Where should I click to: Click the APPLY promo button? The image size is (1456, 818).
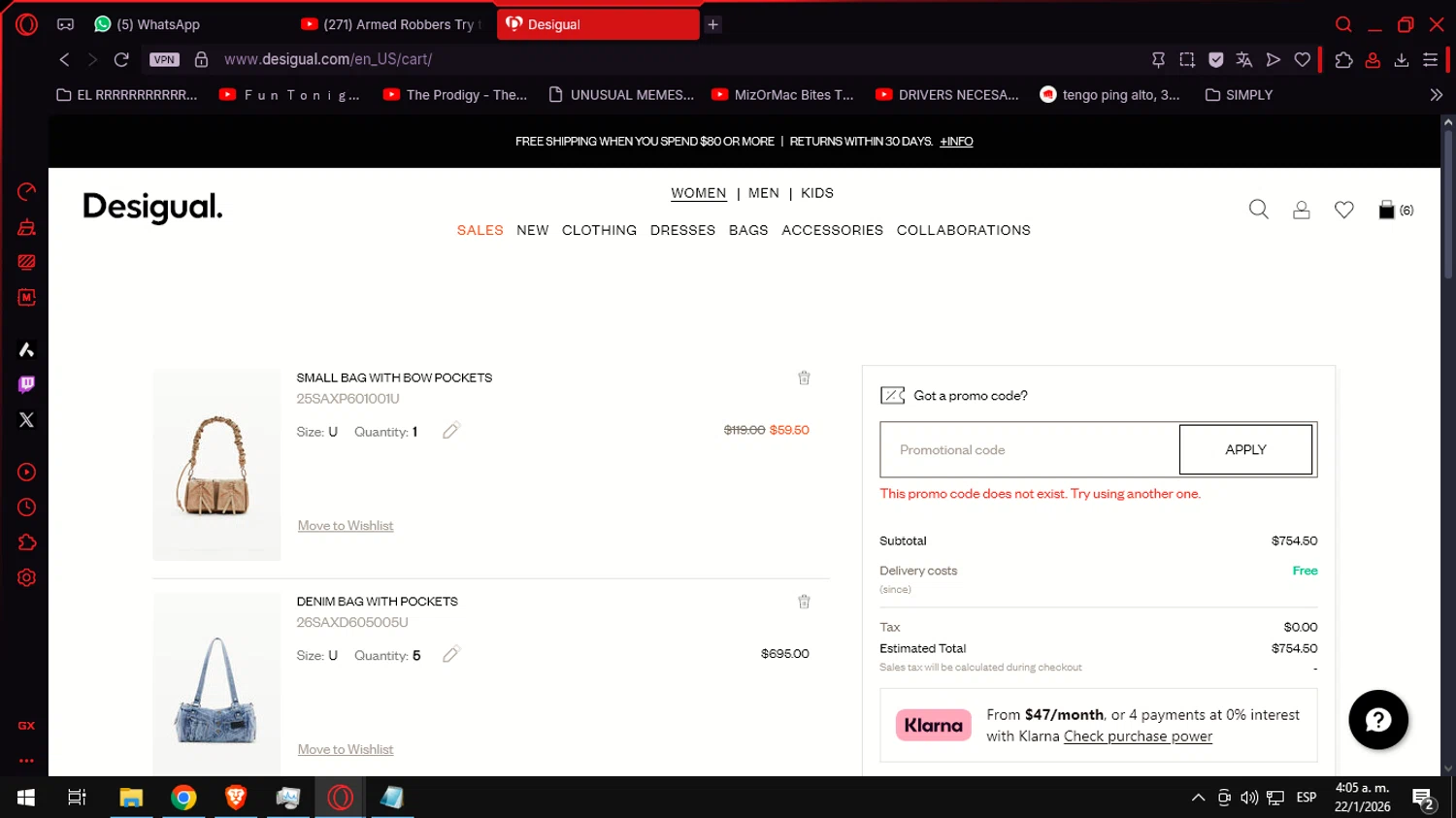[x=1245, y=449]
